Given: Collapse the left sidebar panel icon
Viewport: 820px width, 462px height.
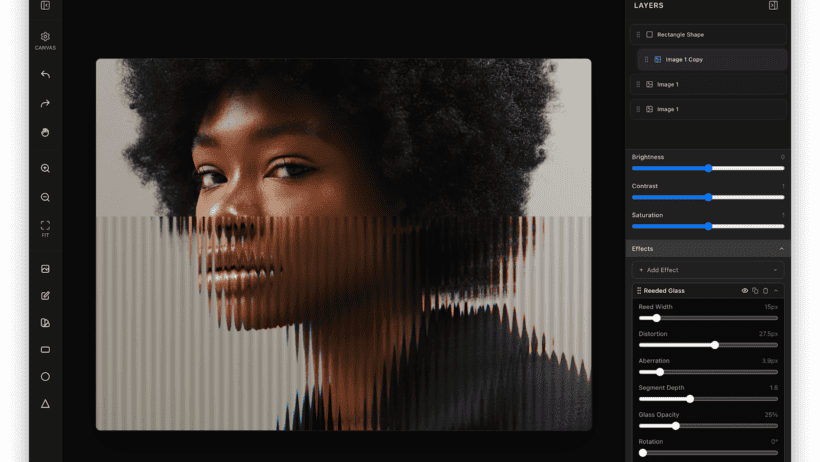Looking at the screenshot, I should click(x=45, y=5).
